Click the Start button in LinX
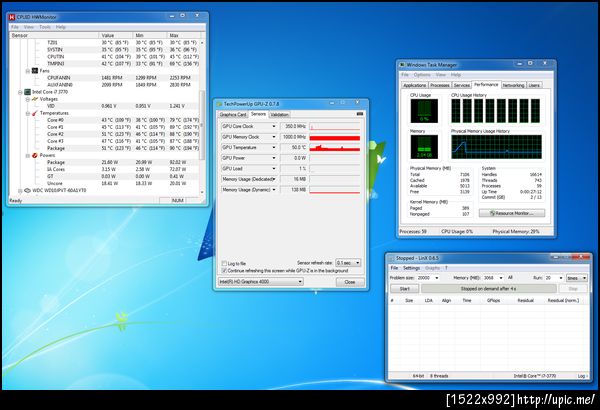 point(404,289)
